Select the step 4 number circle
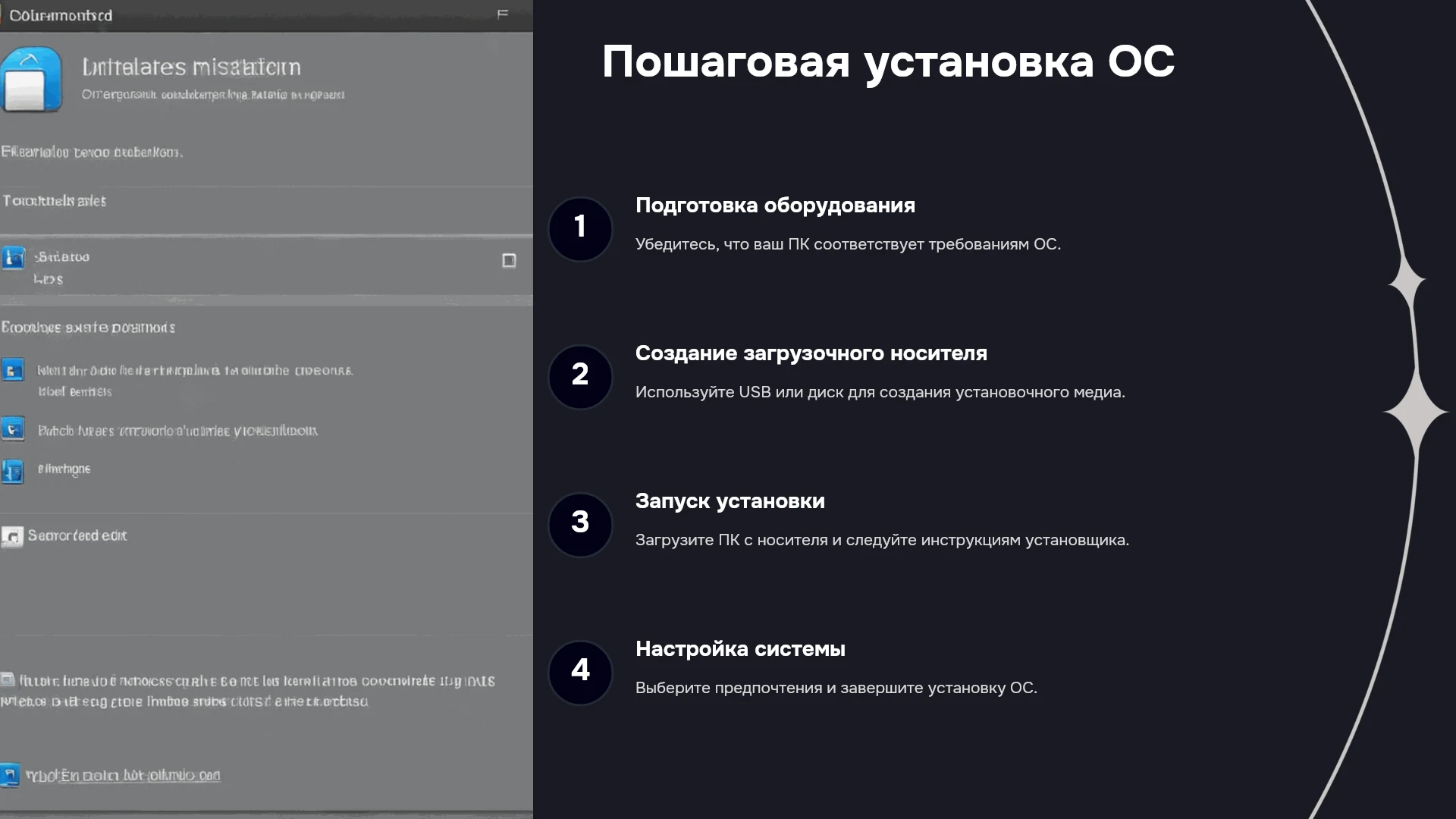Viewport: 1456px width, 819px height. pos(580,673)
